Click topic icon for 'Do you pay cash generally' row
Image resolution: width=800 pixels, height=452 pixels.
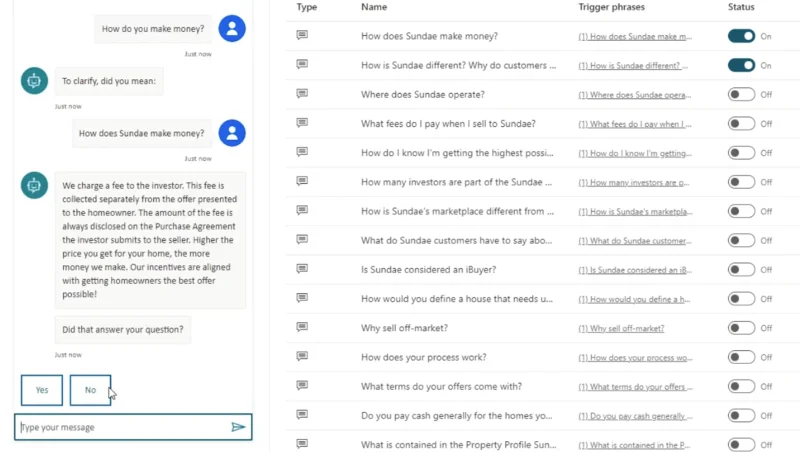[x=302, y=414]
